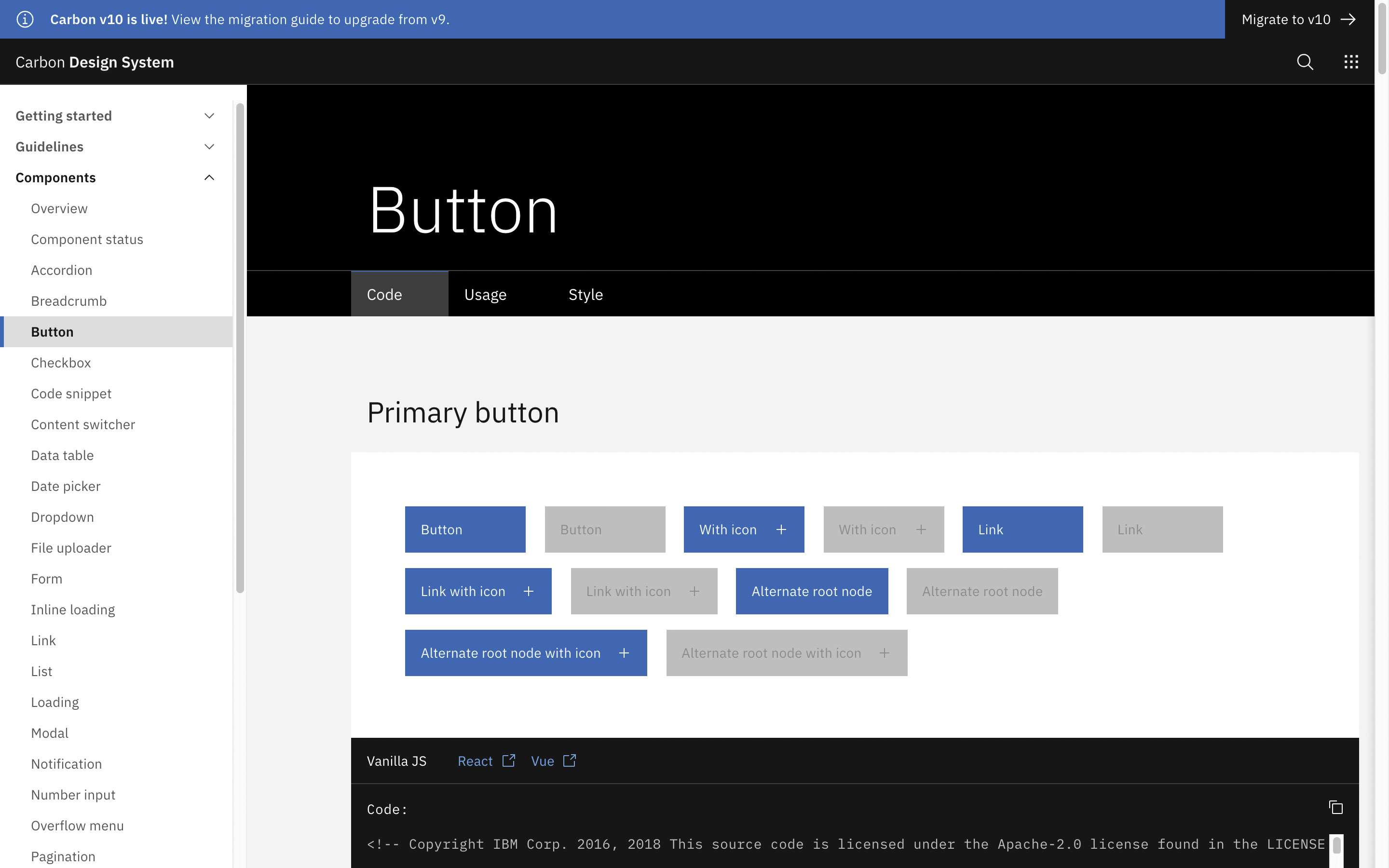Viewport: 1389px width, 868px height.
Task: Open the Checkbox component page
Action: click(x=60, y=362)
